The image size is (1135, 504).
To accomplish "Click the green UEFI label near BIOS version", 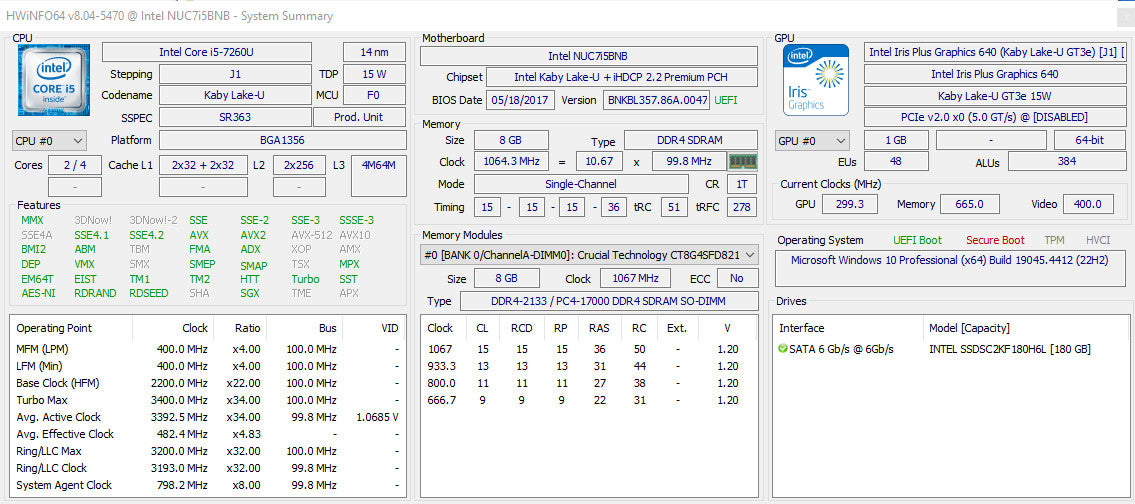I will [726, 100].
